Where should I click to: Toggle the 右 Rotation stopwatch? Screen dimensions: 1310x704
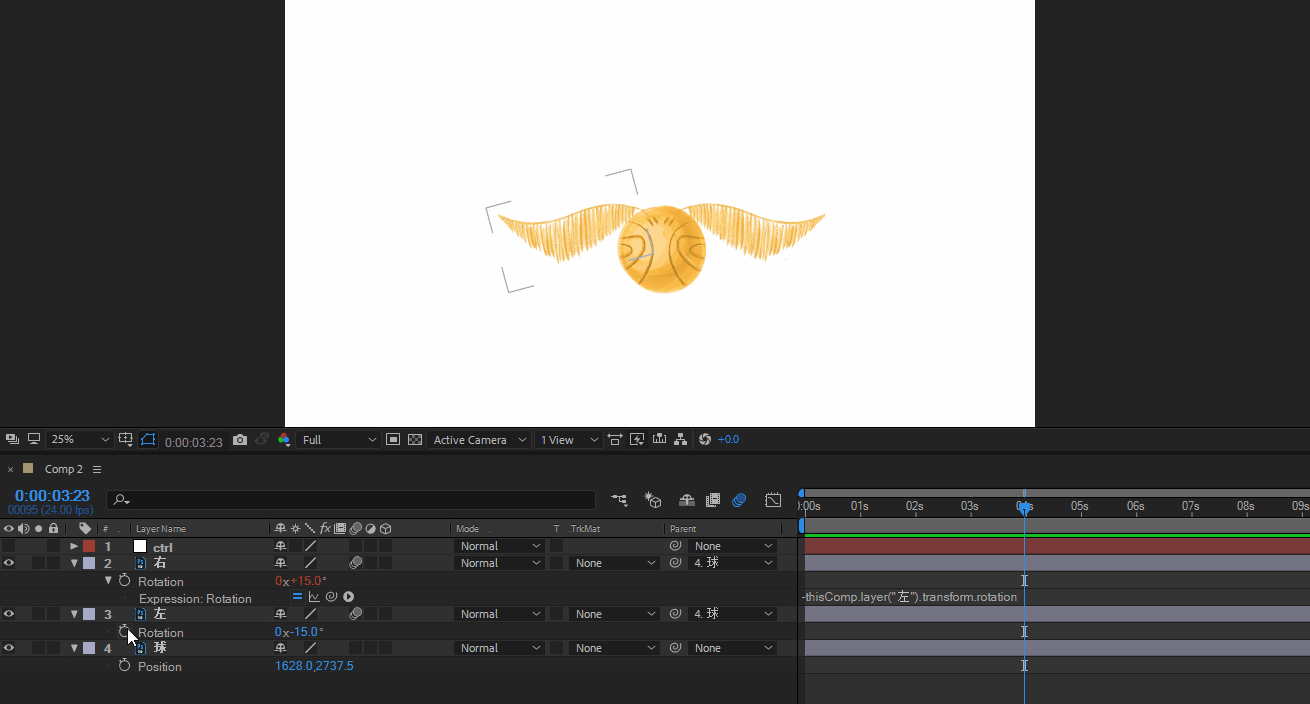[124, 581]
